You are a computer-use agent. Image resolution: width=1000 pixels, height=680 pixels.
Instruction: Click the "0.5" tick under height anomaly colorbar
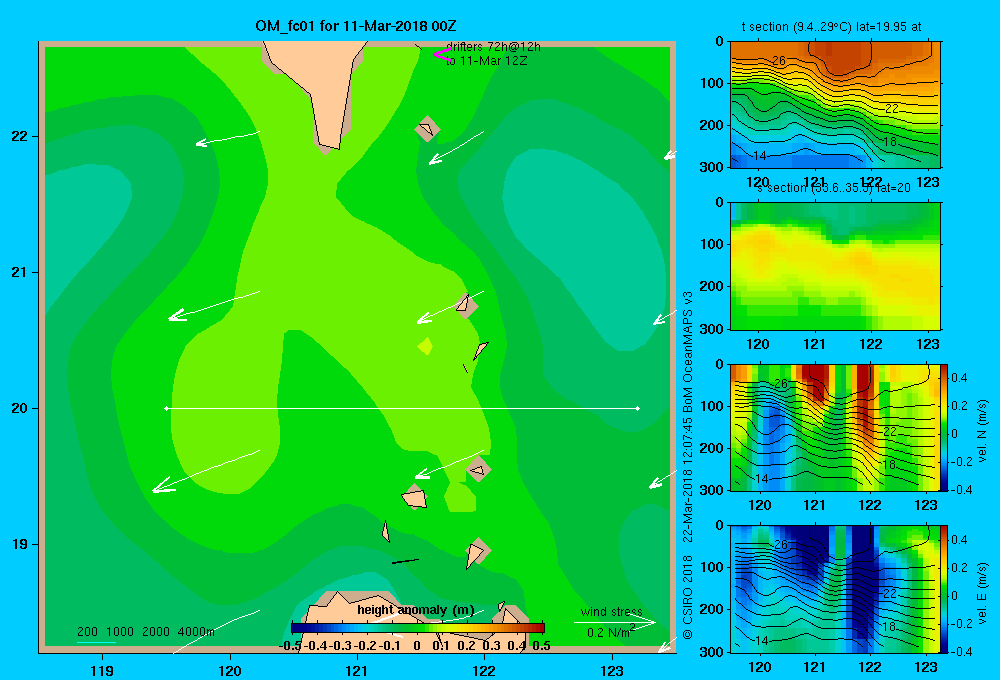point(541,646)
